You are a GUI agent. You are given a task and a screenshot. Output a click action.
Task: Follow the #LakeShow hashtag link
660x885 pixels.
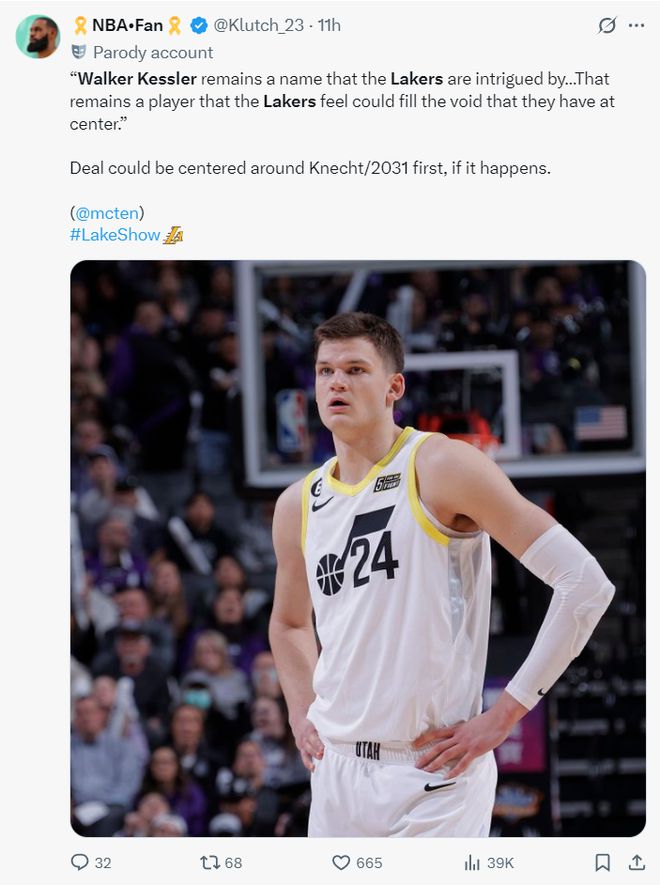pyautogui.click(x=115, y=235)
